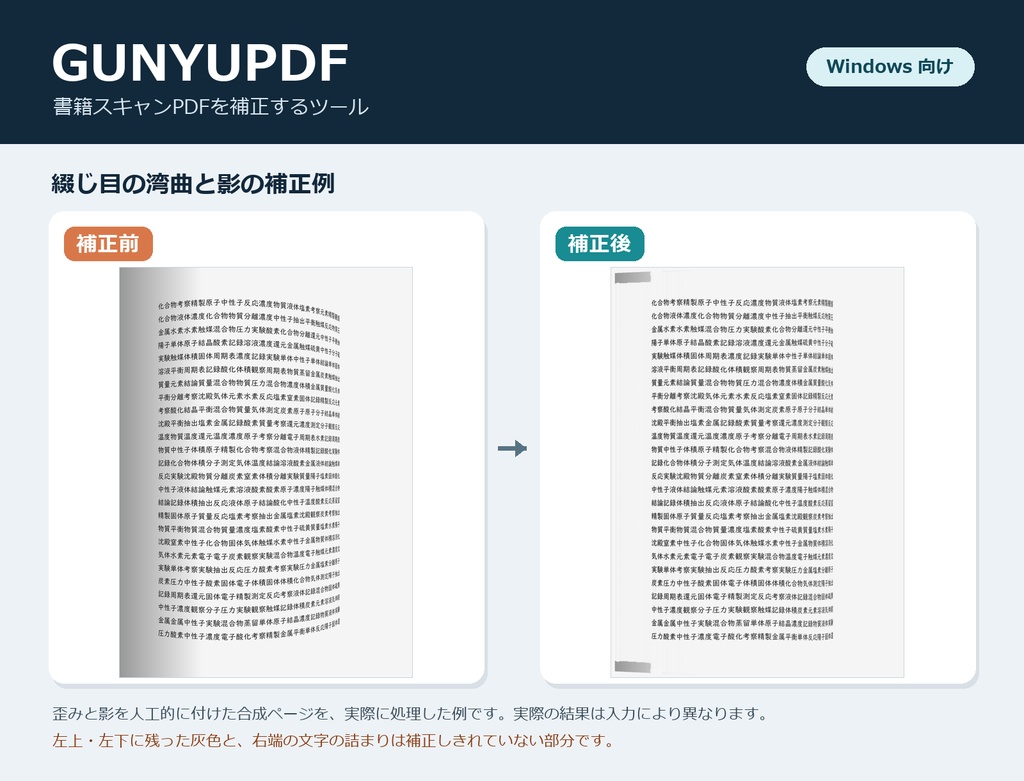The image size is (1024, 781).
Task: Click the orange 補正前 label
Action: [x=108, y=244]
